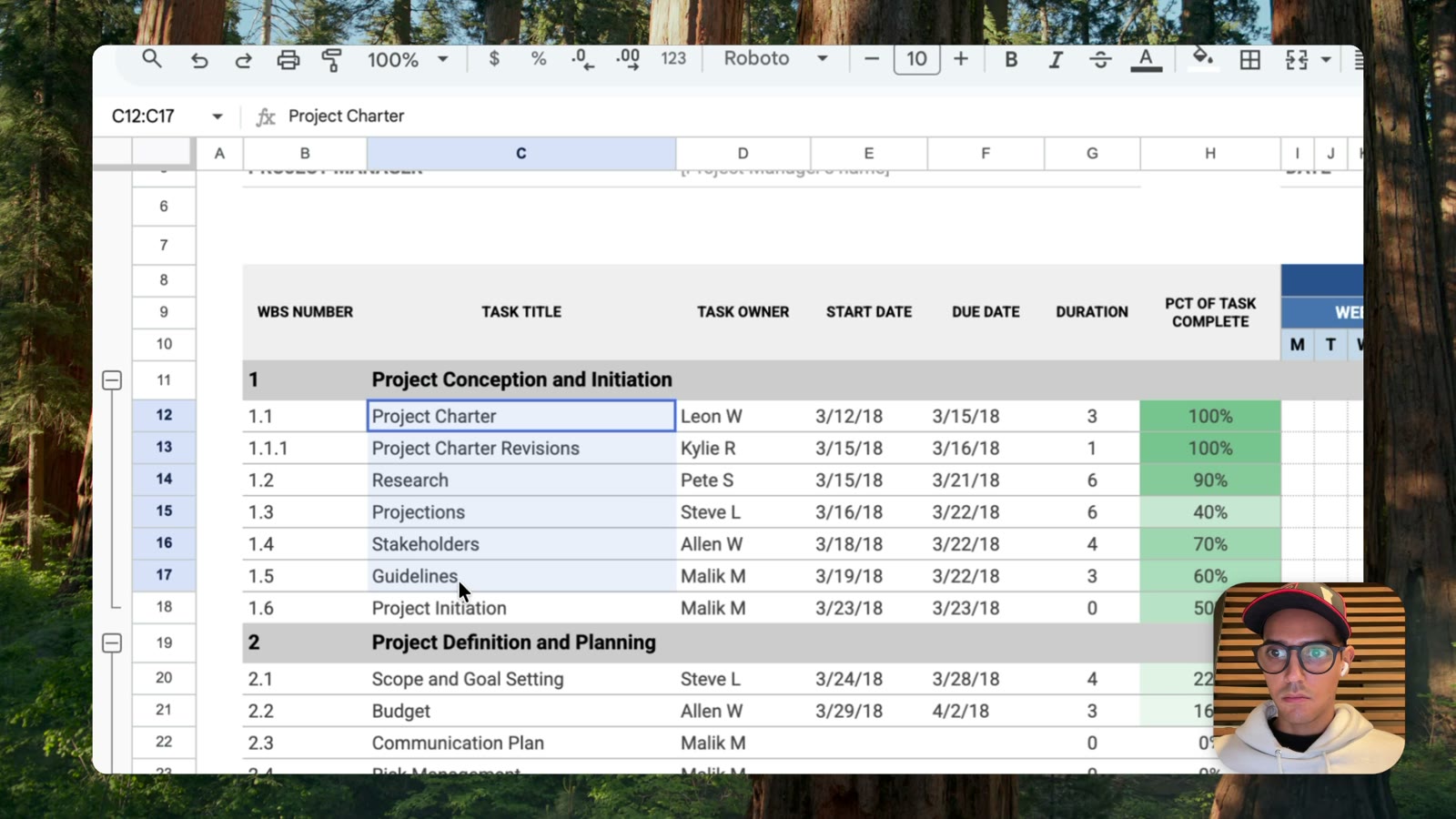
Task: Click the Stakeholders task cell
Action: [521, 544]
